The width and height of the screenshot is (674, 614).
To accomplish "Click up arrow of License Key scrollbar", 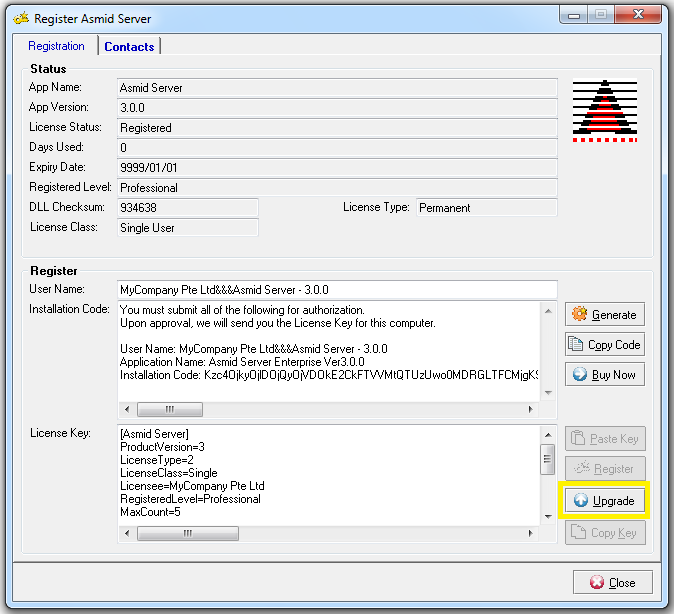I will (x=547, y=434).
